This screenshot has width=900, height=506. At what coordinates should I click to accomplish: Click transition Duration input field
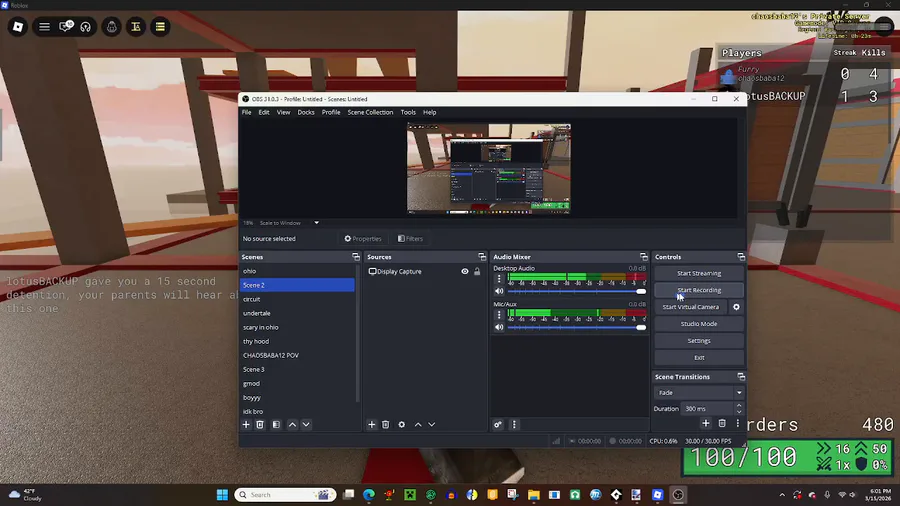click(x=706, y=408)
